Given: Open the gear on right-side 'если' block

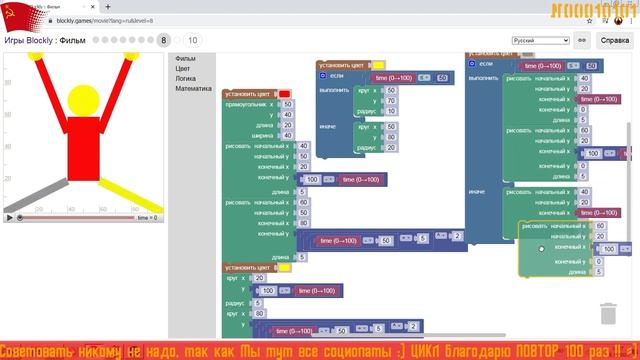Looking at the screenshot, I should click(472, 64).
